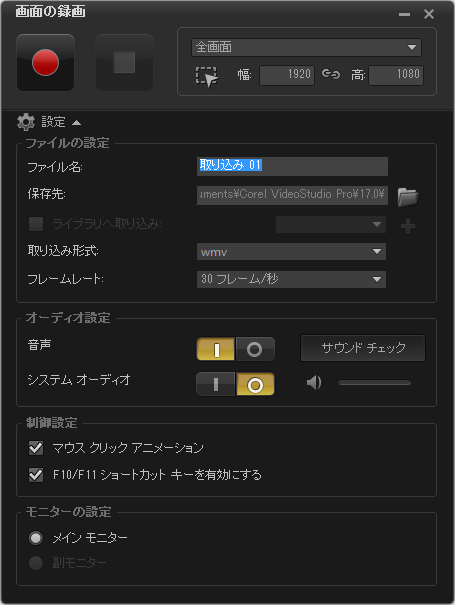Click the plus icon beside library dropdown
The height and width of the screenshot is (605, 455).
coord(408,226)
